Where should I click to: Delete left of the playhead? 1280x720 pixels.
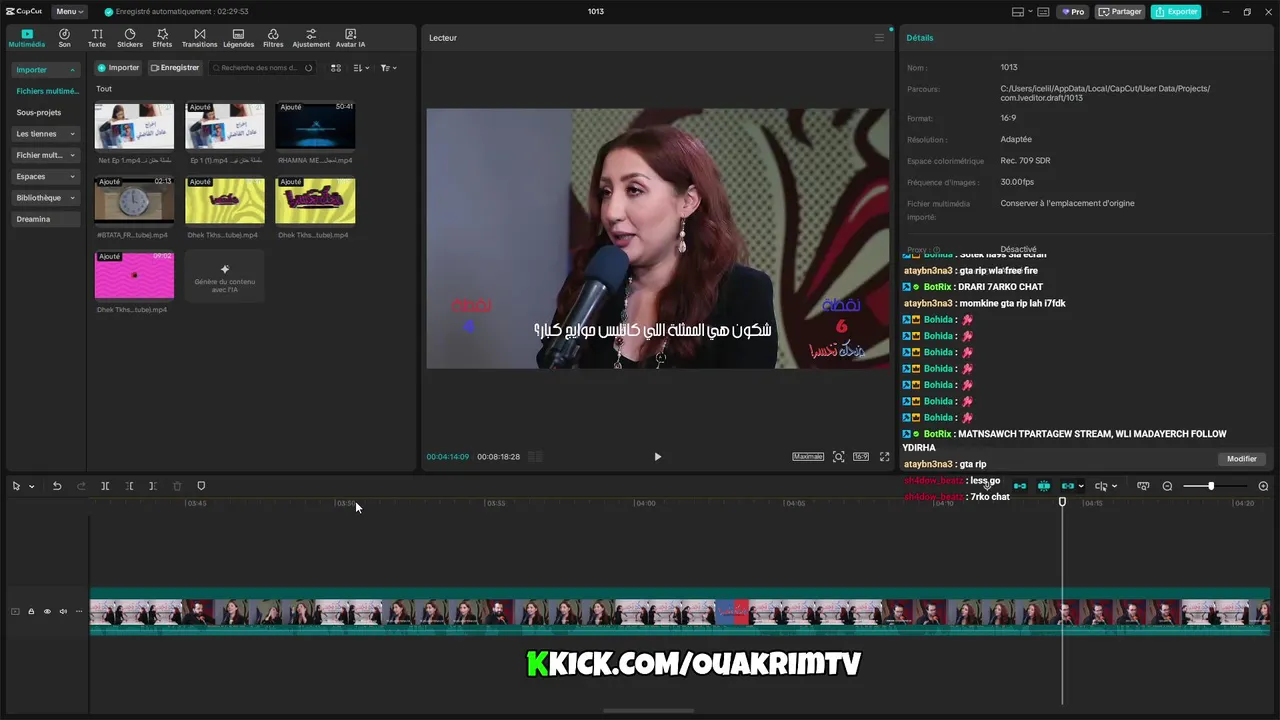point(129,486)
